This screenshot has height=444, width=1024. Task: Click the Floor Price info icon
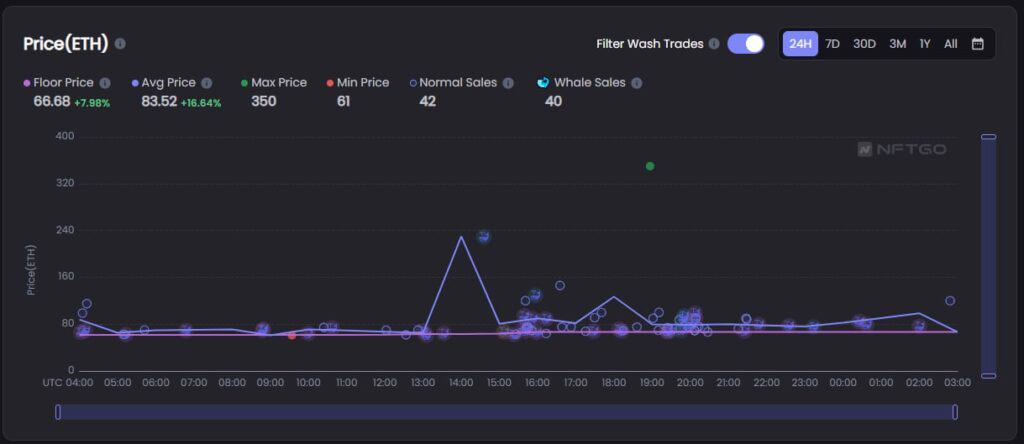click(105, 83)
